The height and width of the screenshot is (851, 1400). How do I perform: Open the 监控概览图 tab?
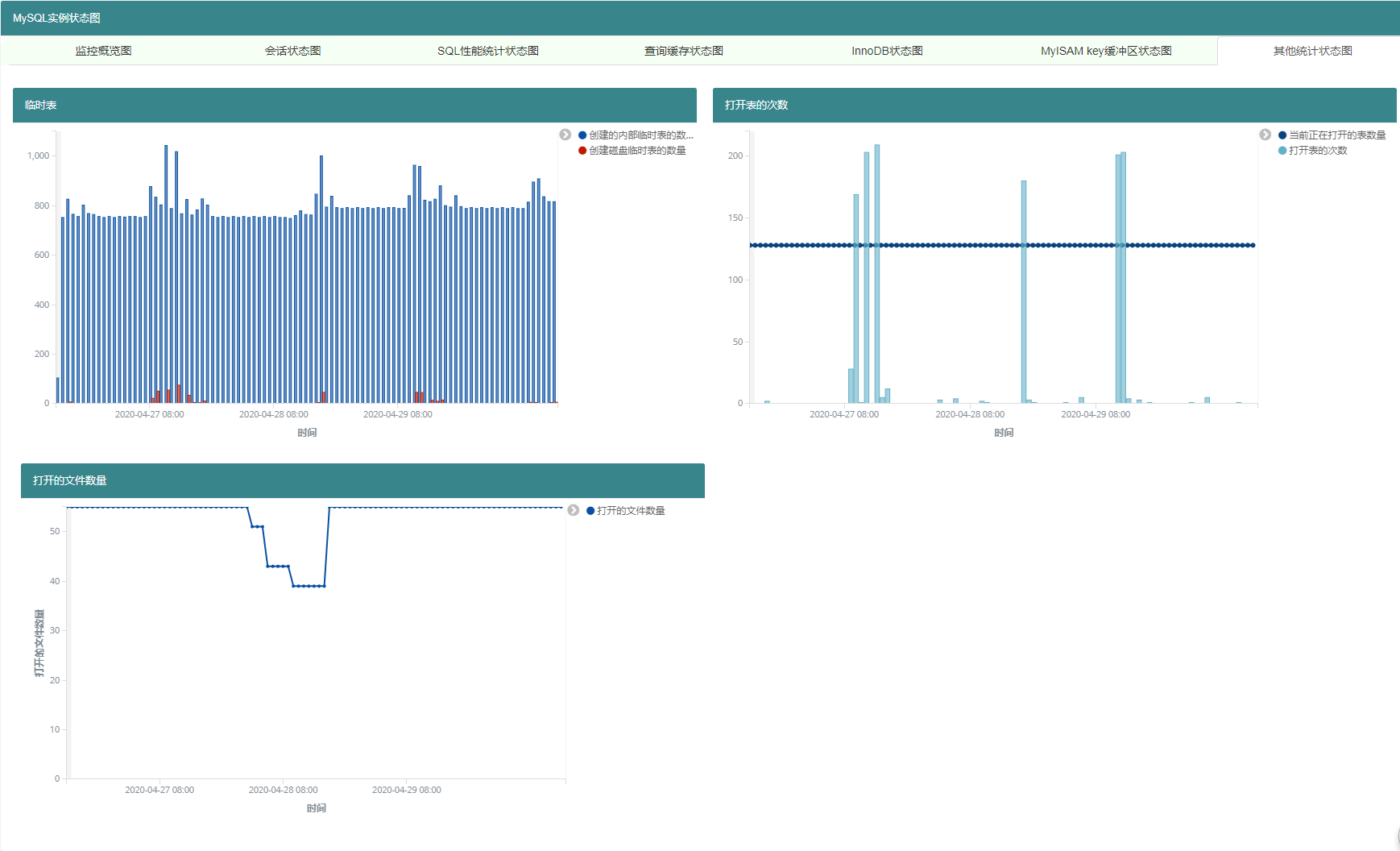[103, 51]
